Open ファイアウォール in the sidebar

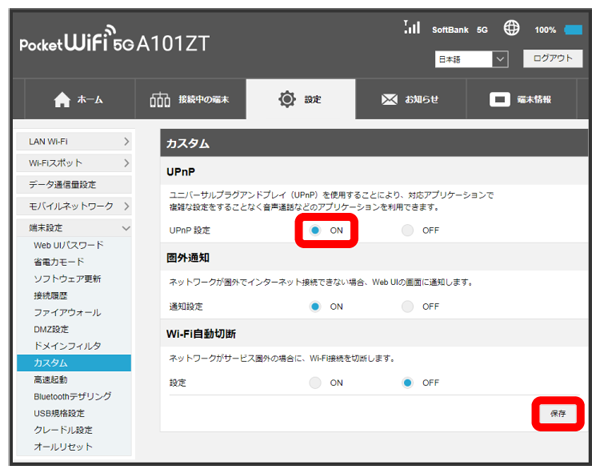point(66,312)
